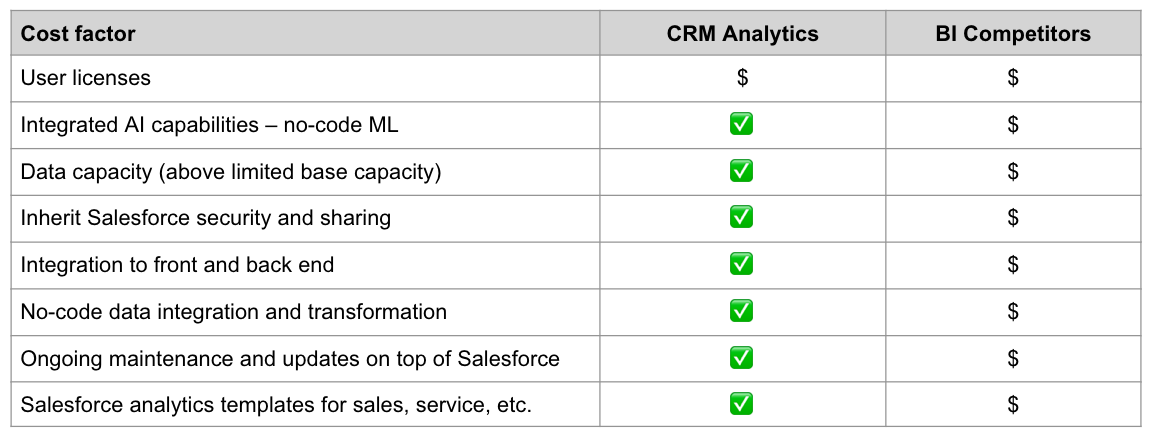Select the BI Competitors column header
Viewport: 1151px width, 437px height.
1012,34
